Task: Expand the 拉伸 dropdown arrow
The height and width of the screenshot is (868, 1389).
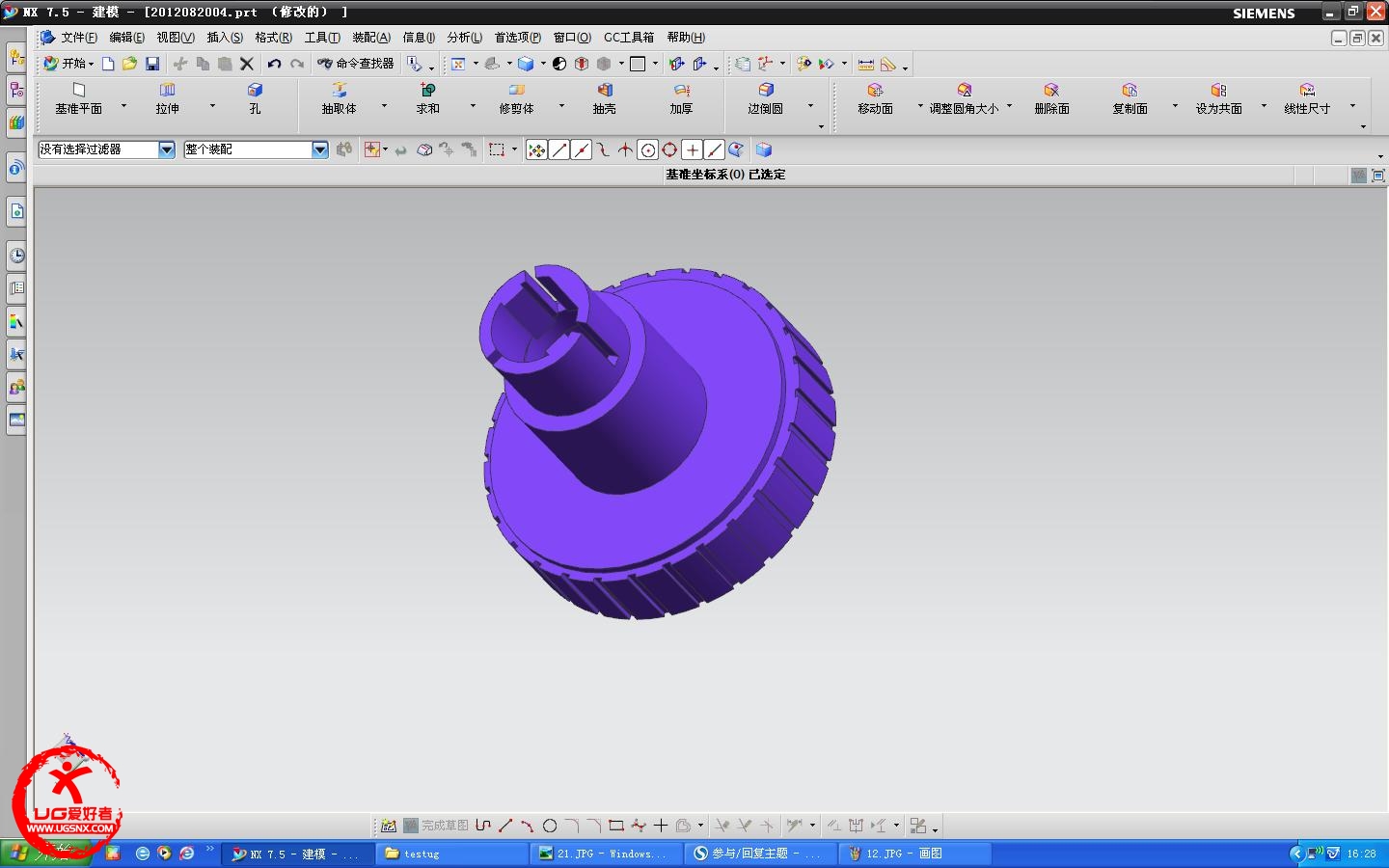Action: tap(212, 105)
